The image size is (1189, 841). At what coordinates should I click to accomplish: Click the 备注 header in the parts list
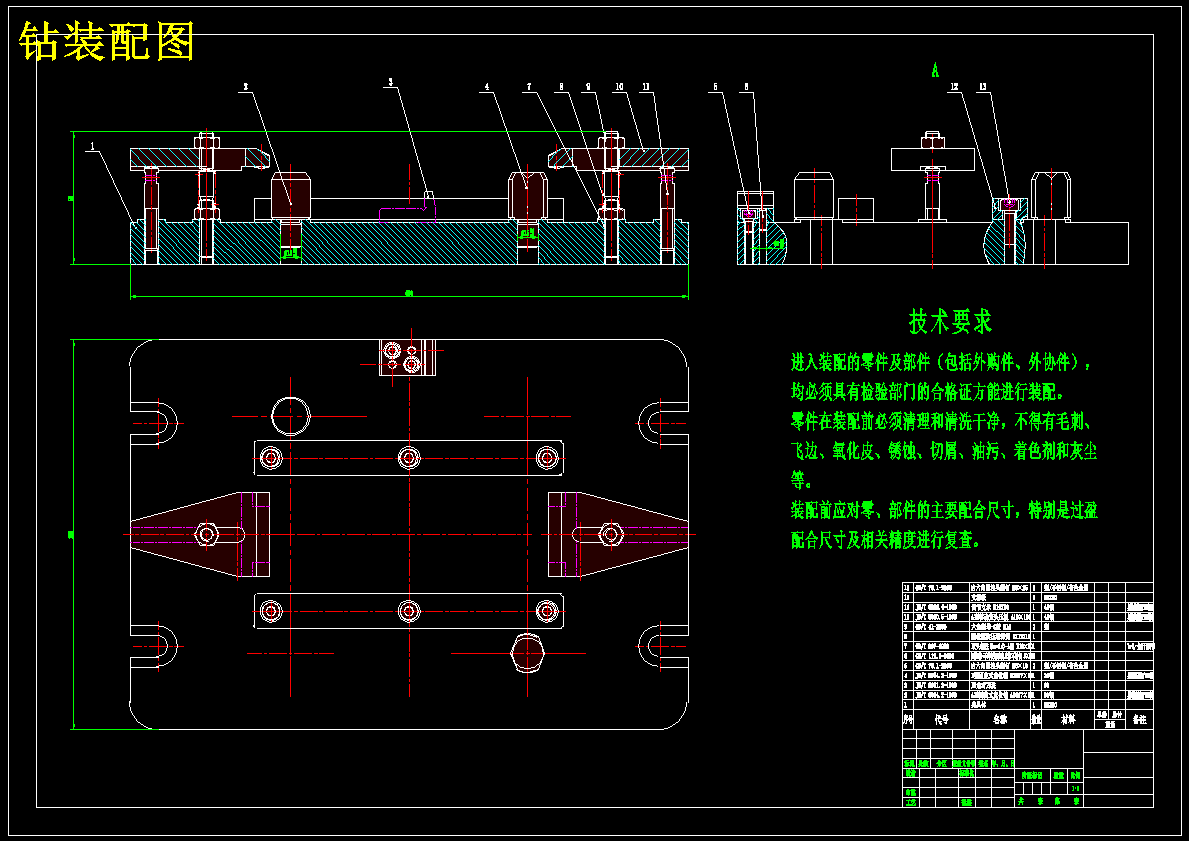click(1139, 720)
